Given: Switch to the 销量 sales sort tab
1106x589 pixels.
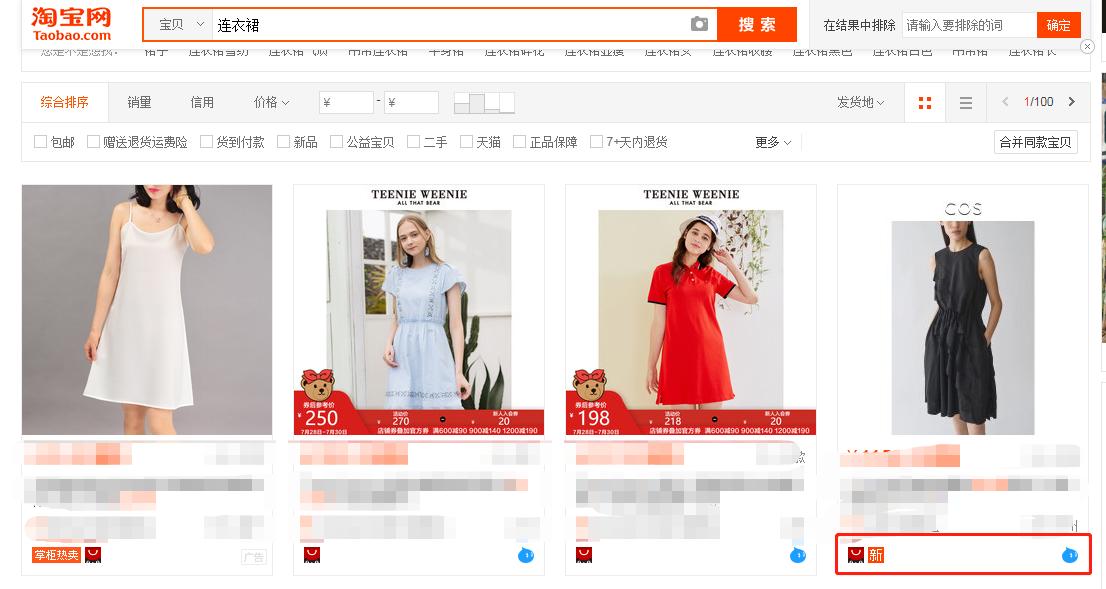Looking at the screenshot, I should pos(140,101).
